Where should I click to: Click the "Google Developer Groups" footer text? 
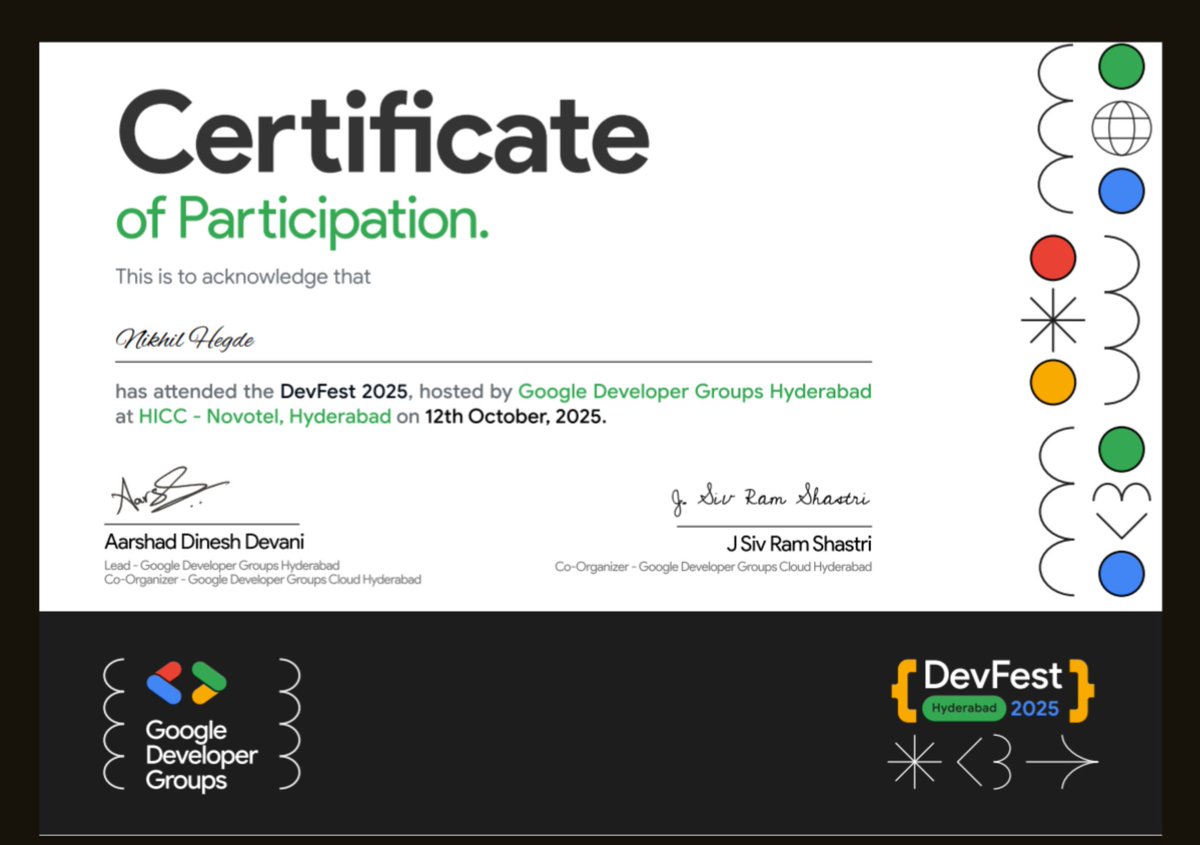coord(201,756)
